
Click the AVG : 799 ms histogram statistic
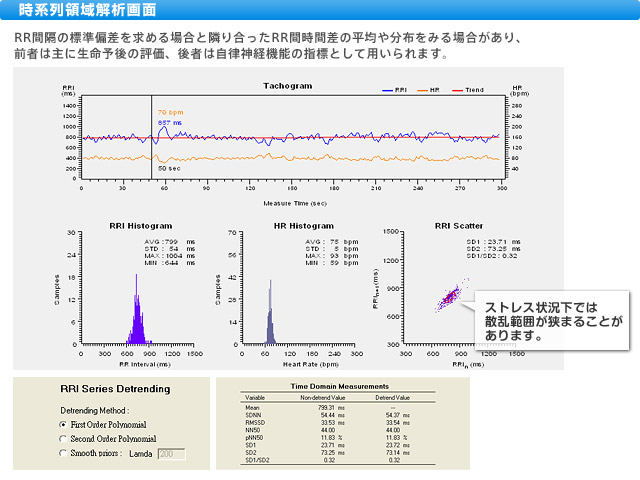(170, 242)
